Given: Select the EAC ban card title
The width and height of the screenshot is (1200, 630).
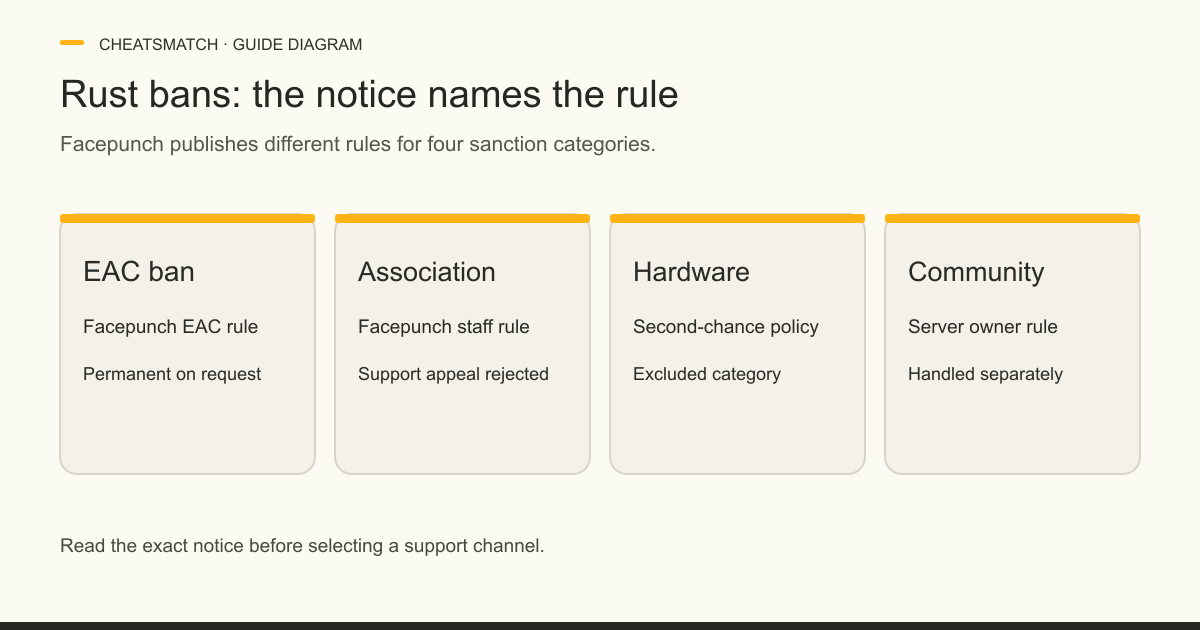Looking at the screenshot, I should (x=139, y=272).
